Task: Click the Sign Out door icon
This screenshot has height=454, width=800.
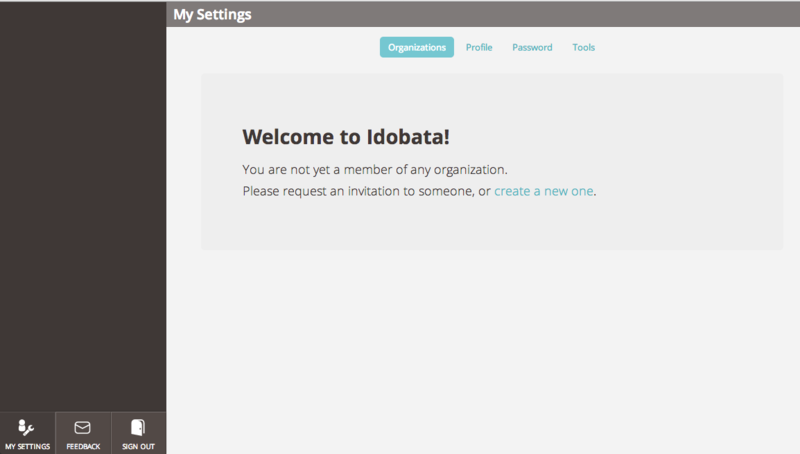Action: [138, 427]
